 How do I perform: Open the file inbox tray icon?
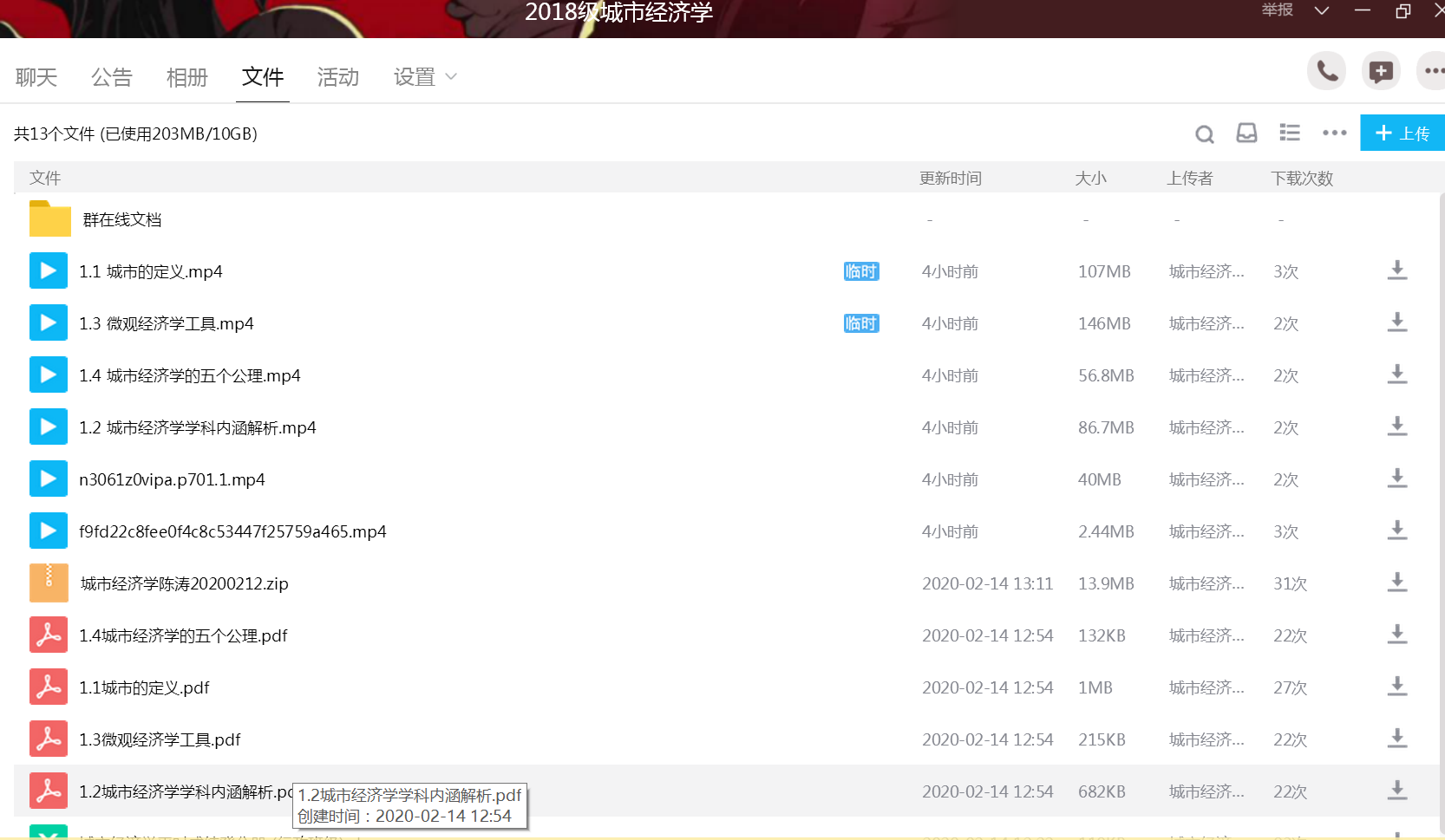[x=1246, y=133]
